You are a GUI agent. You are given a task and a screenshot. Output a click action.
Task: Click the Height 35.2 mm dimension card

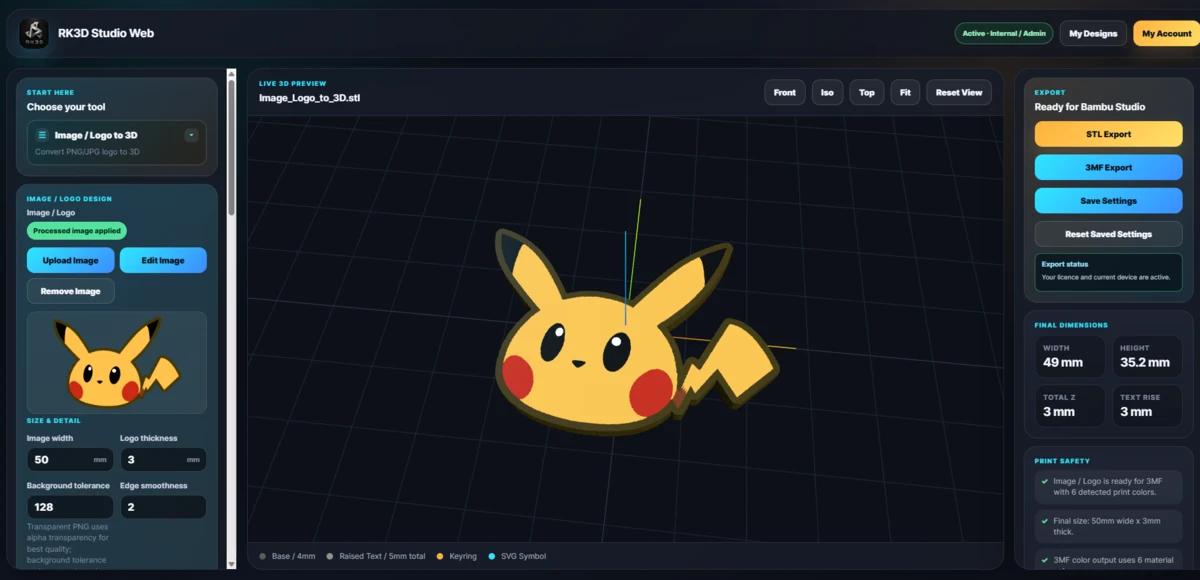1146,356
